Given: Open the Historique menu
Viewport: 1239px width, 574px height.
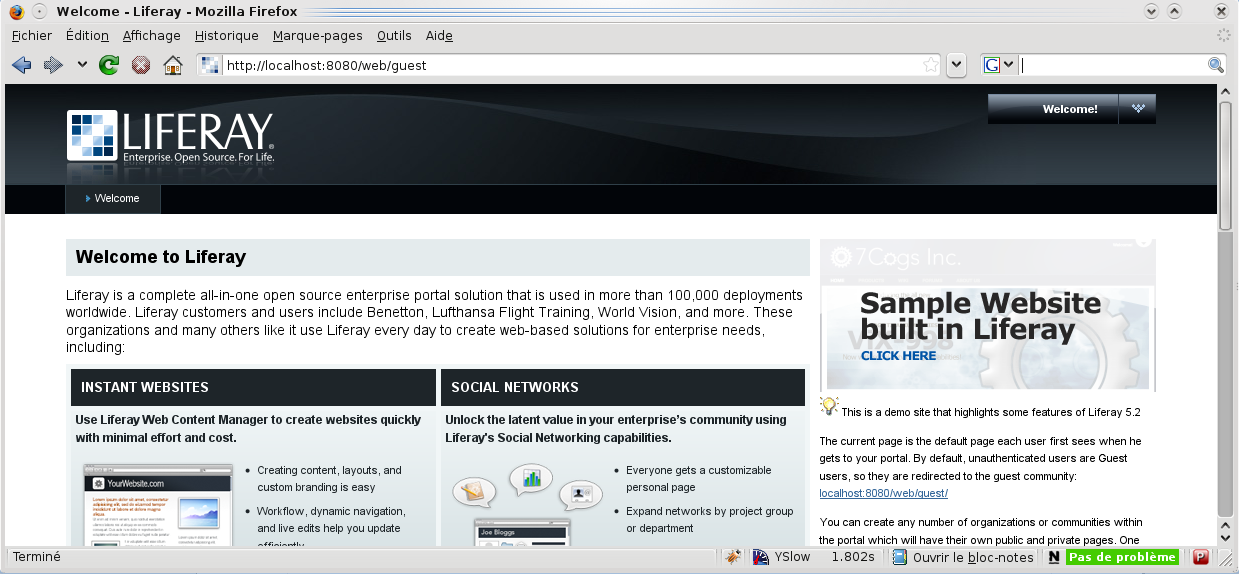Looking at the screenshot, I should [x=227, y=35].
